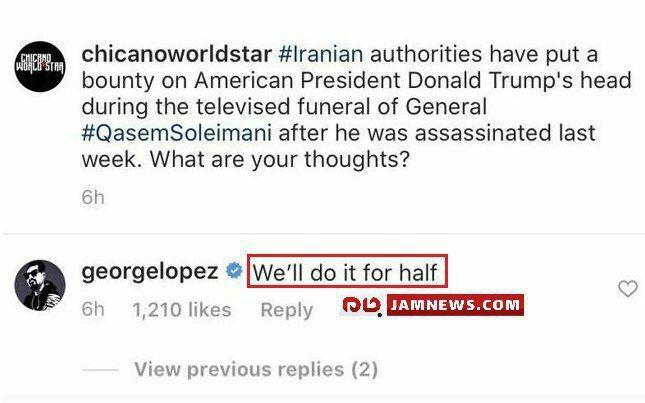Image resolution: width=645 pixels, height=403 pixels.
Task: Reply to the georgelopez comment
Action: click(x=287, y=310)
